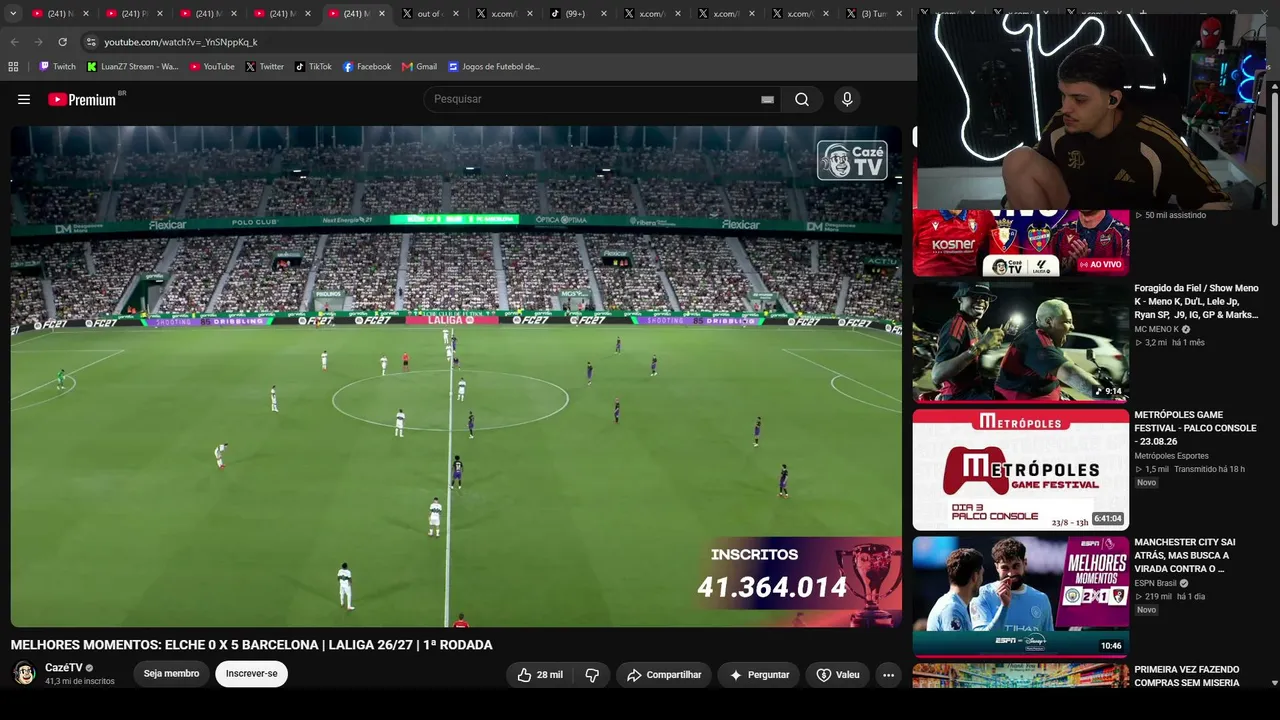1280x720 pixels.
Task: Open the Facebook bookmark
Action: tap(367, 67)
